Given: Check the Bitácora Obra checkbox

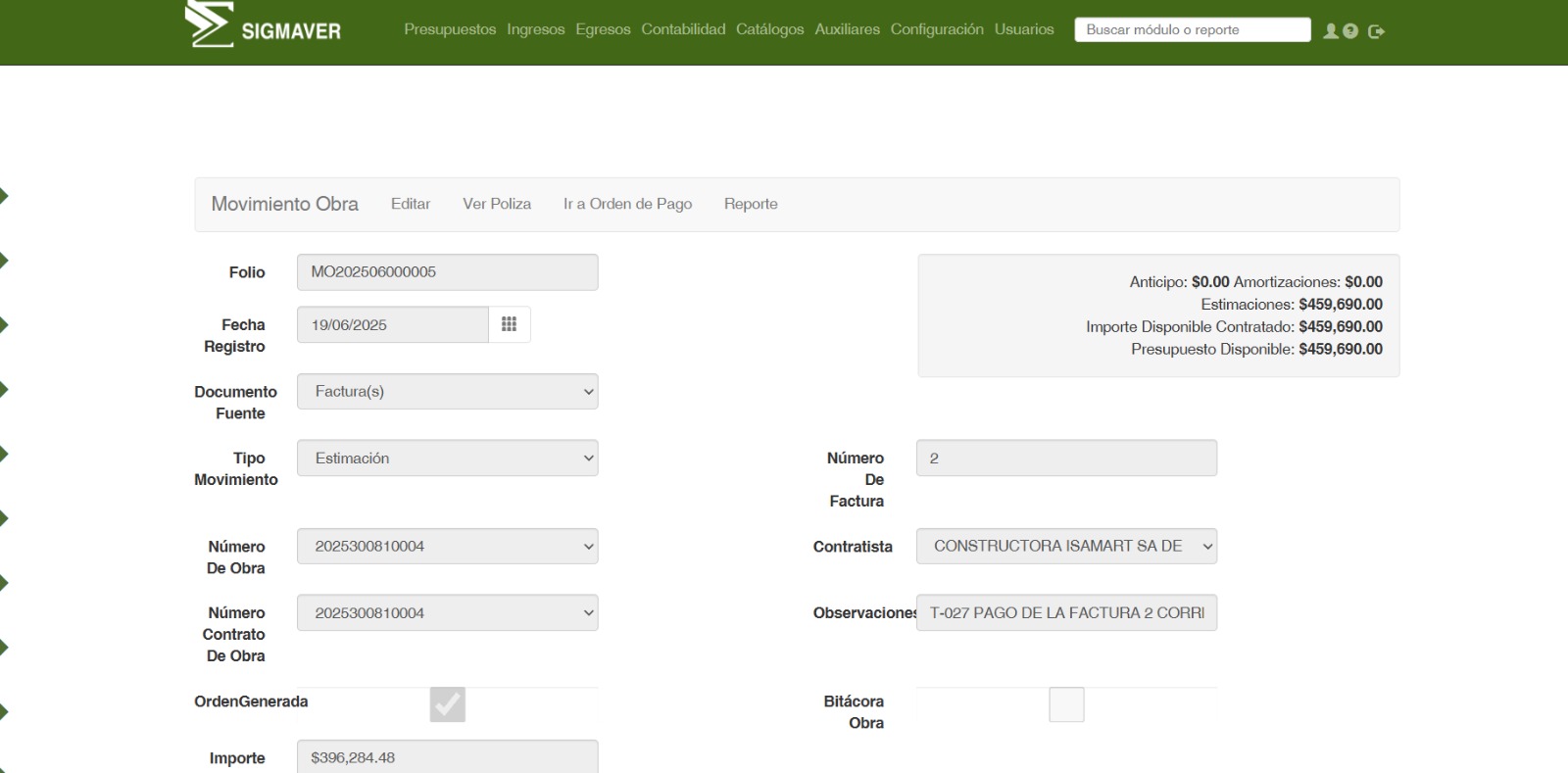Looking at the screenshot, I should [1066, 704].
